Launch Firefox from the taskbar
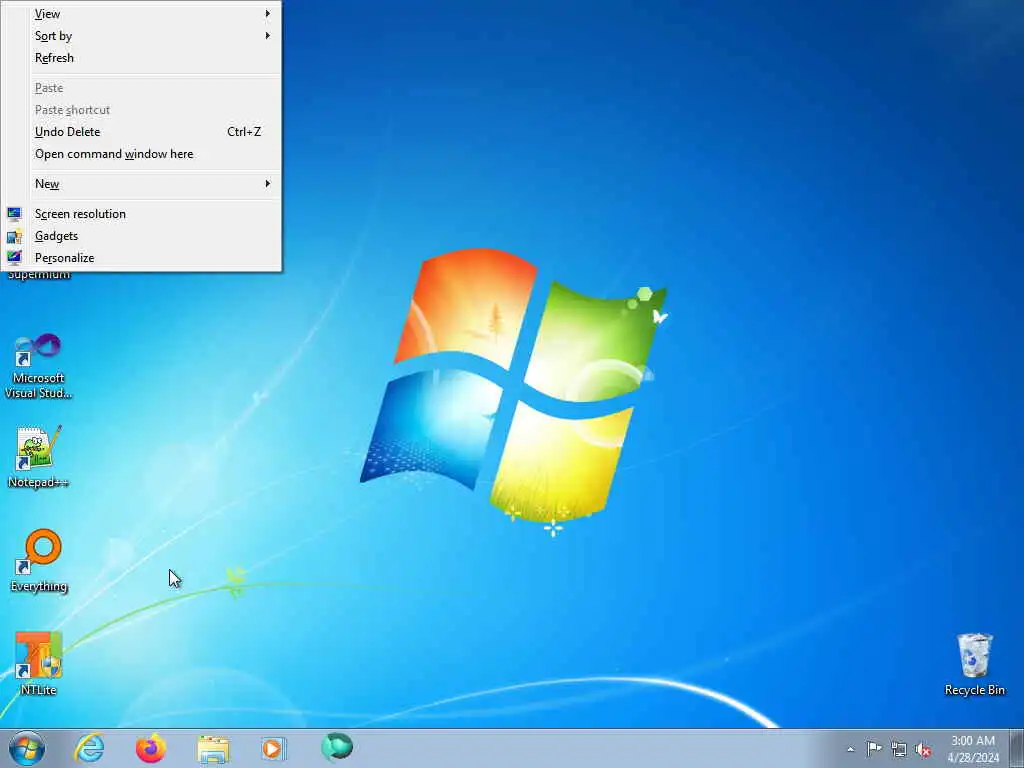This screenshot has height=768, width=1024. pyautogui.click(x=151, y=748)
